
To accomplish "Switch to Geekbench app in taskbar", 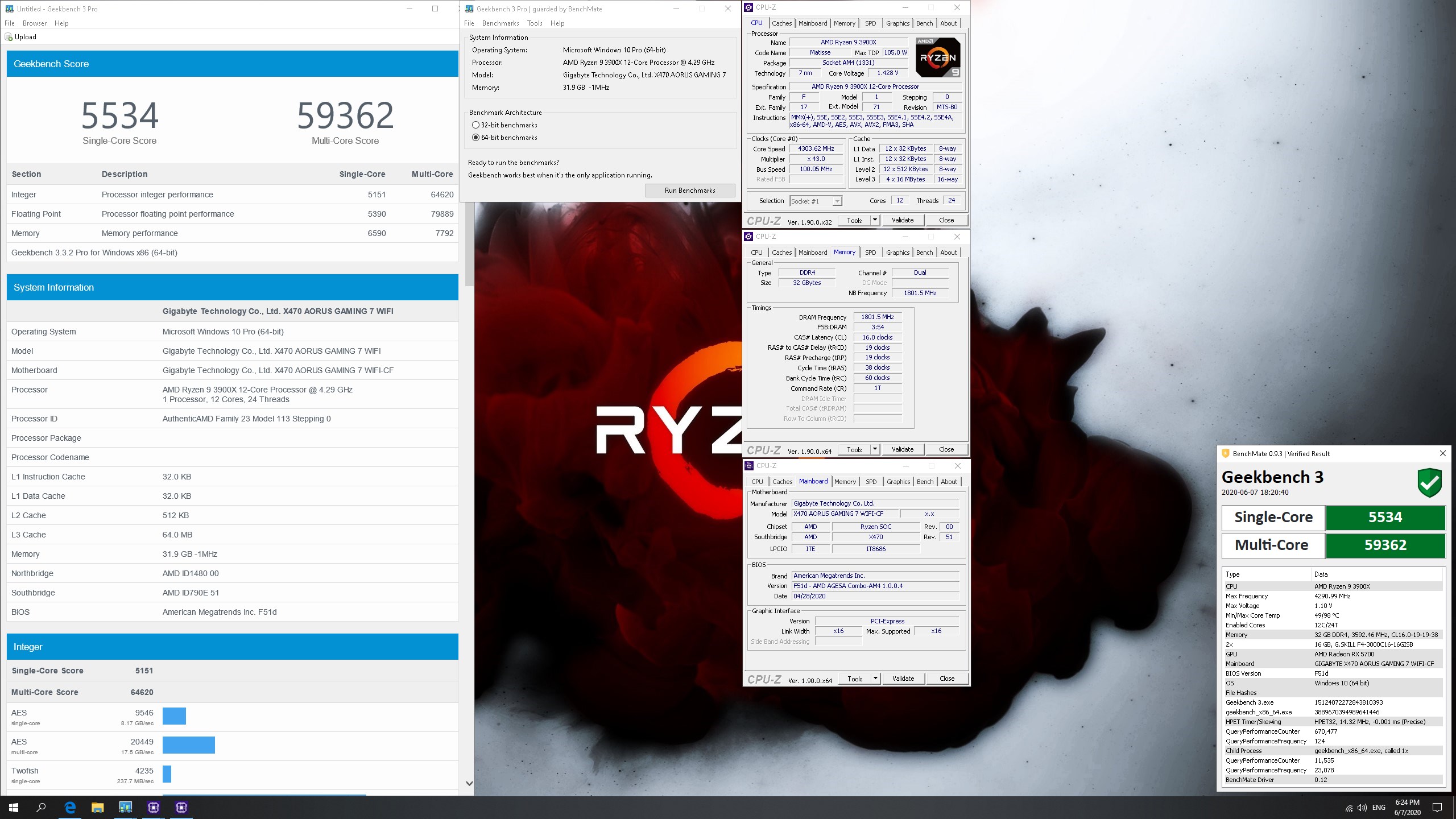I will click(x=126, y=807).
